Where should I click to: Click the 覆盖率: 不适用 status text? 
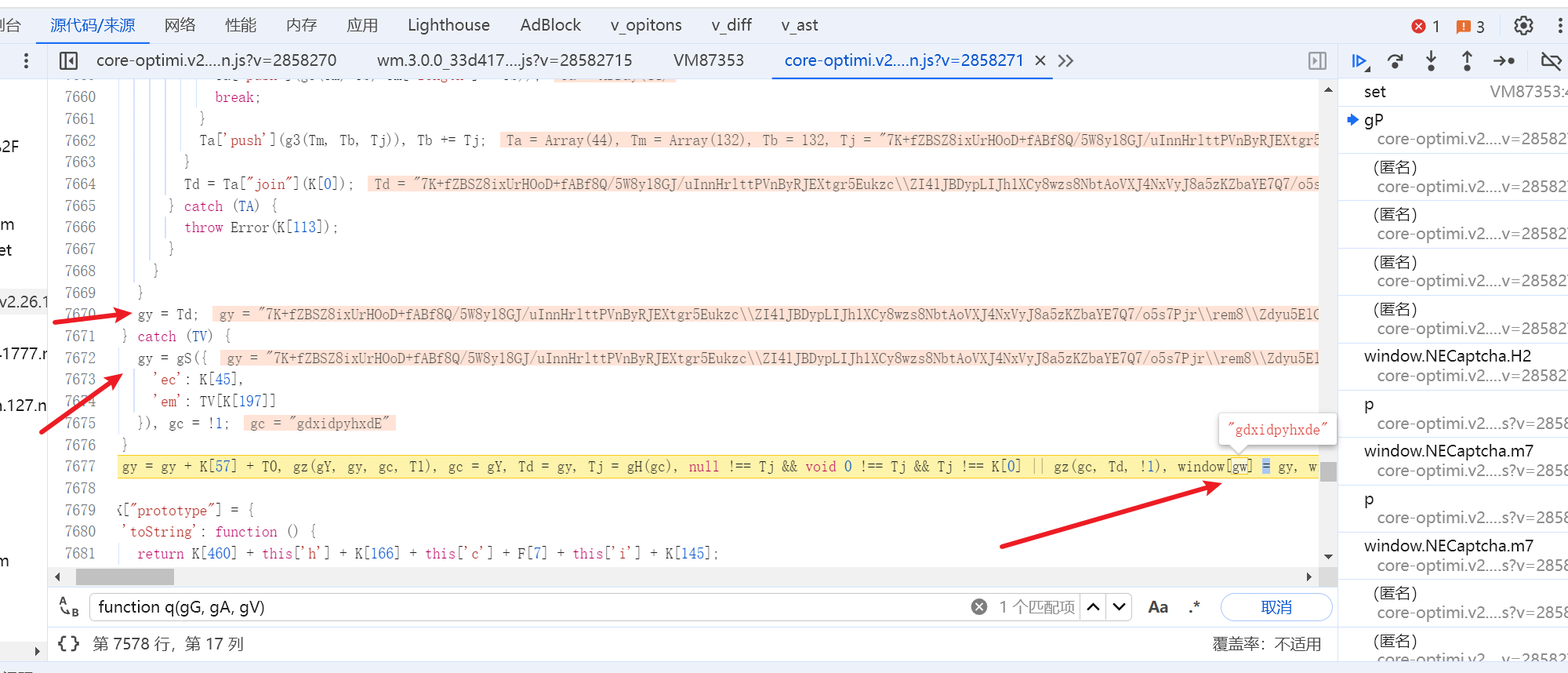coord(1266,644)
